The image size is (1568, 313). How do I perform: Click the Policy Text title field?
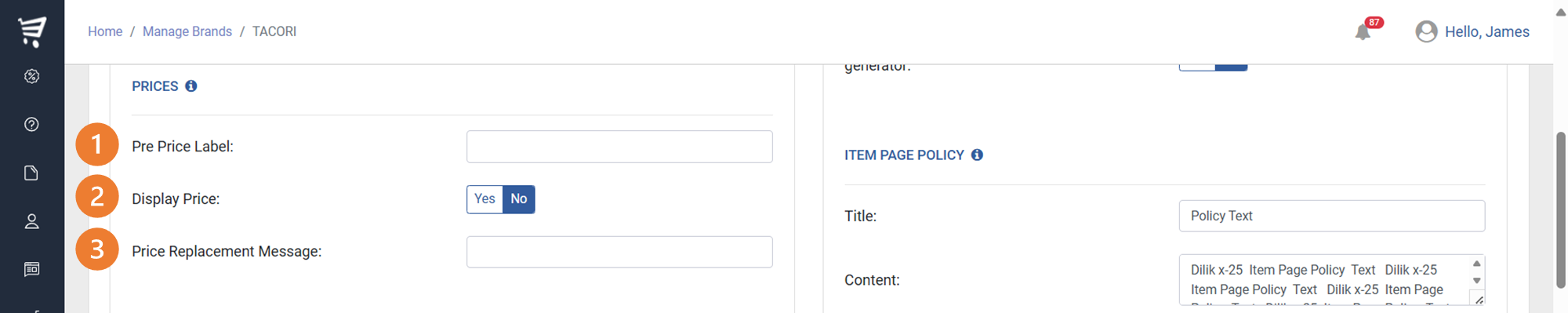tap(1332, 216)
